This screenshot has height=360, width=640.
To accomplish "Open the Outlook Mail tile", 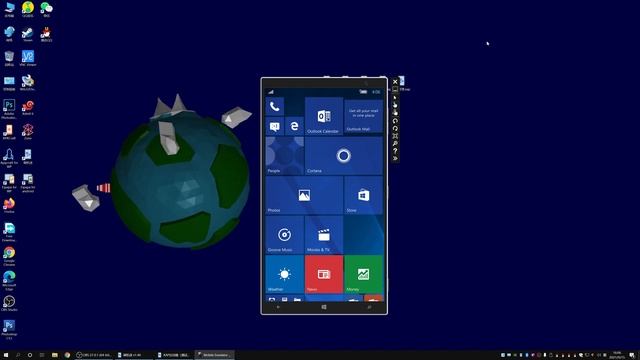I will [x=364, y=116].
